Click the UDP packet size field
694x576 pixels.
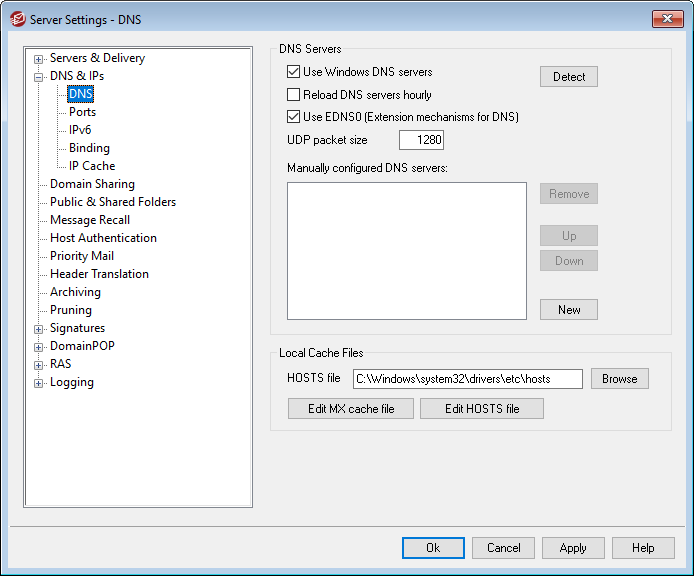pyautogui.click(x=421, y=140)
